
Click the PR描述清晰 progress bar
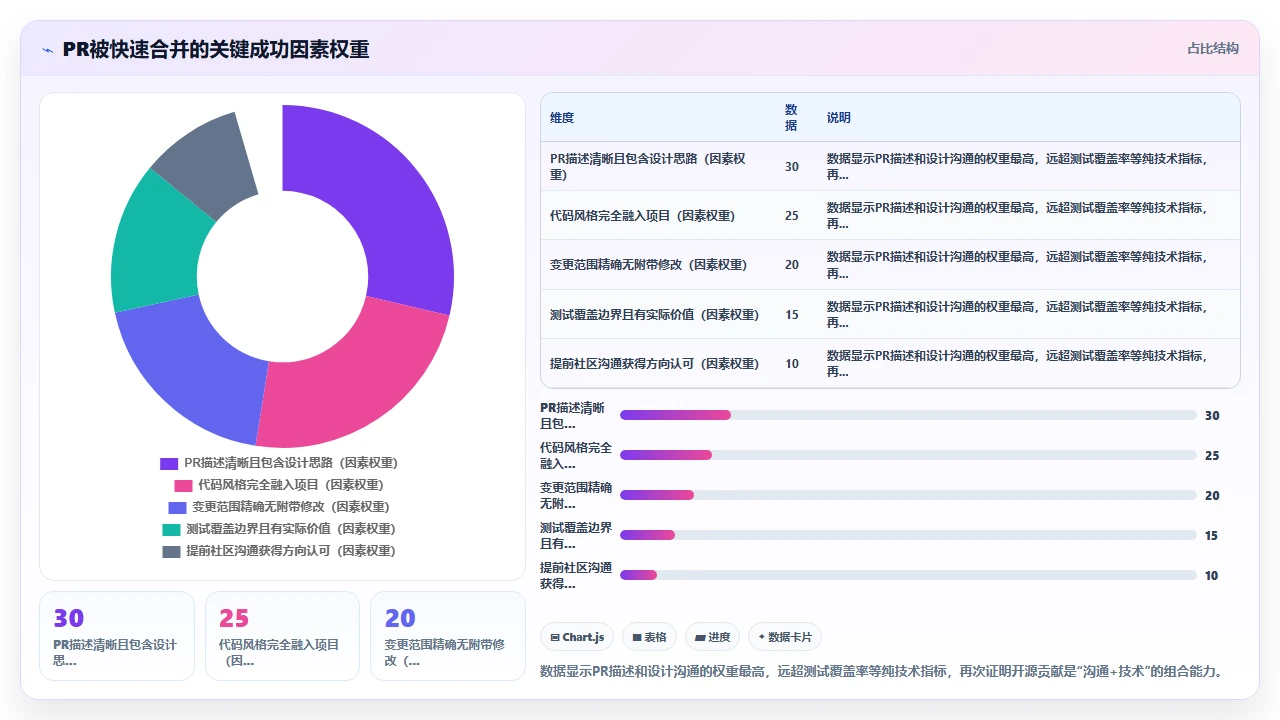908,415
